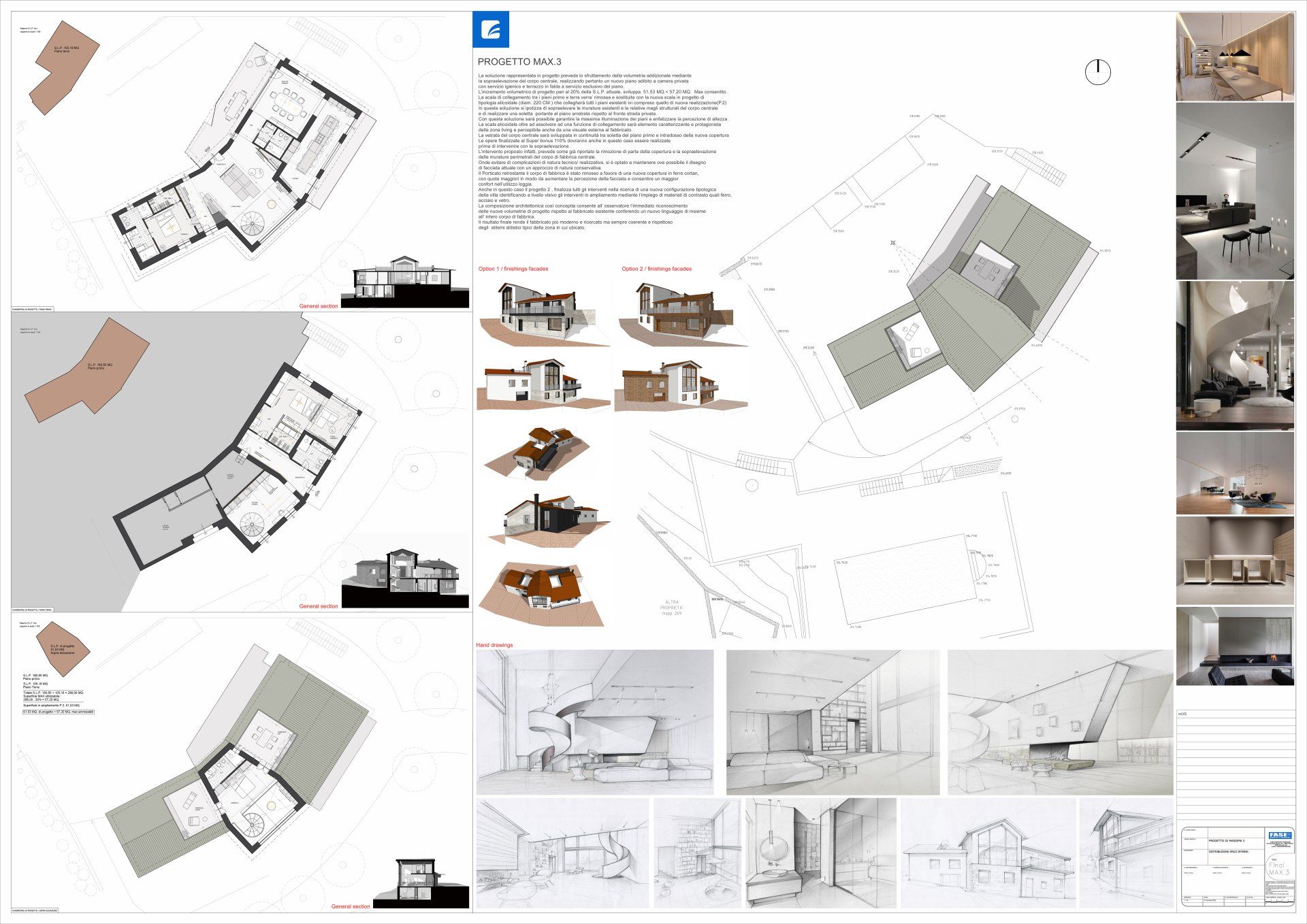Click "DISTRIBUZIONE SPAZI INTERNI" in the title block

click(x=1229, y=851)
